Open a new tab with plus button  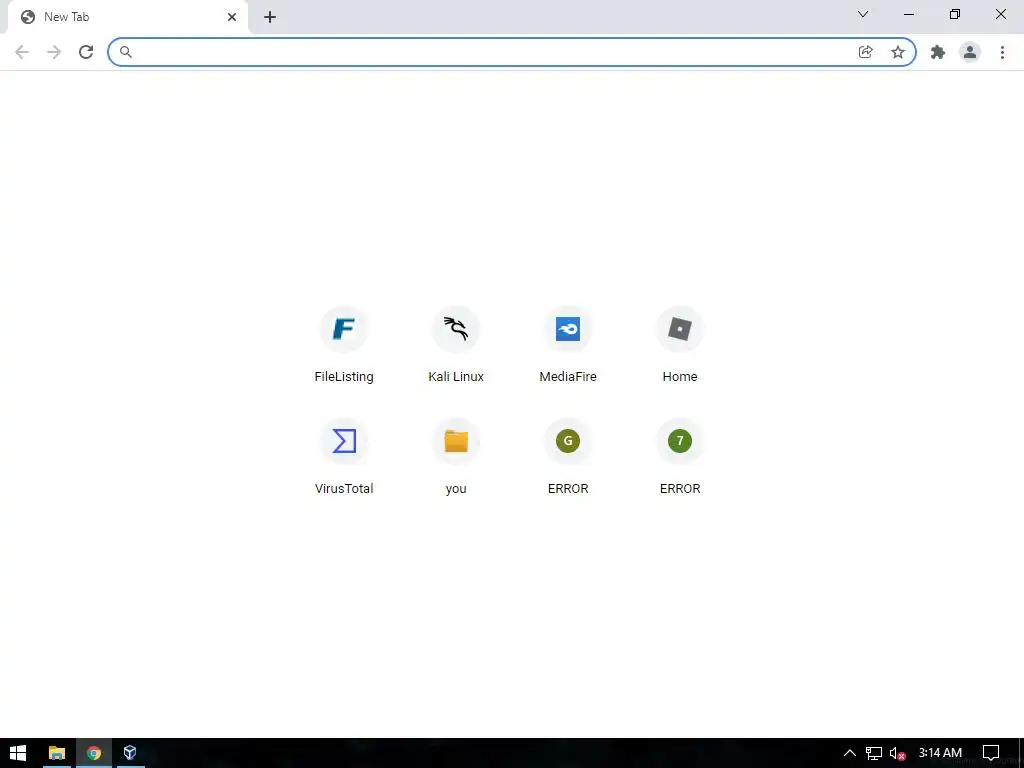[270, 17]
